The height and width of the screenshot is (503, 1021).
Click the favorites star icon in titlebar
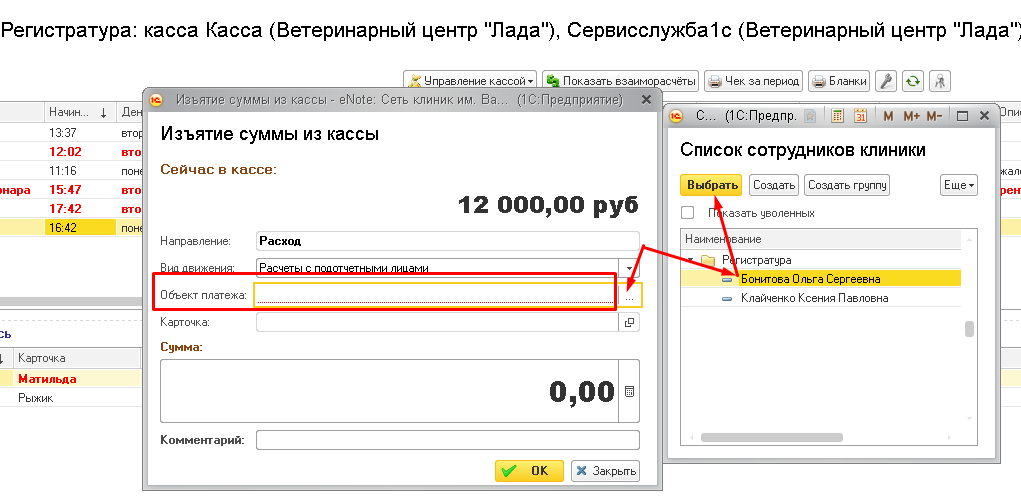coord(810,116)
